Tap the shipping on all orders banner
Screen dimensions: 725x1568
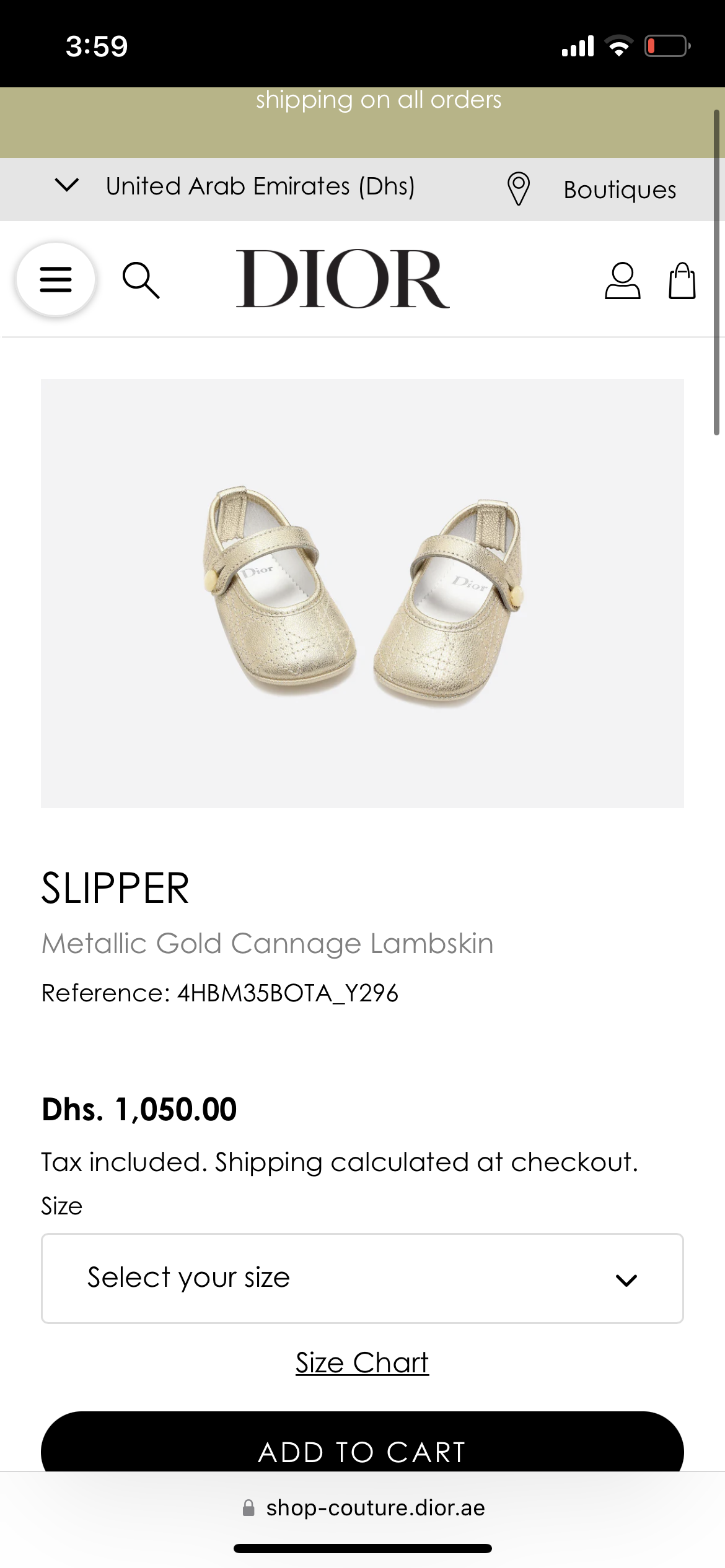(378, 100)
